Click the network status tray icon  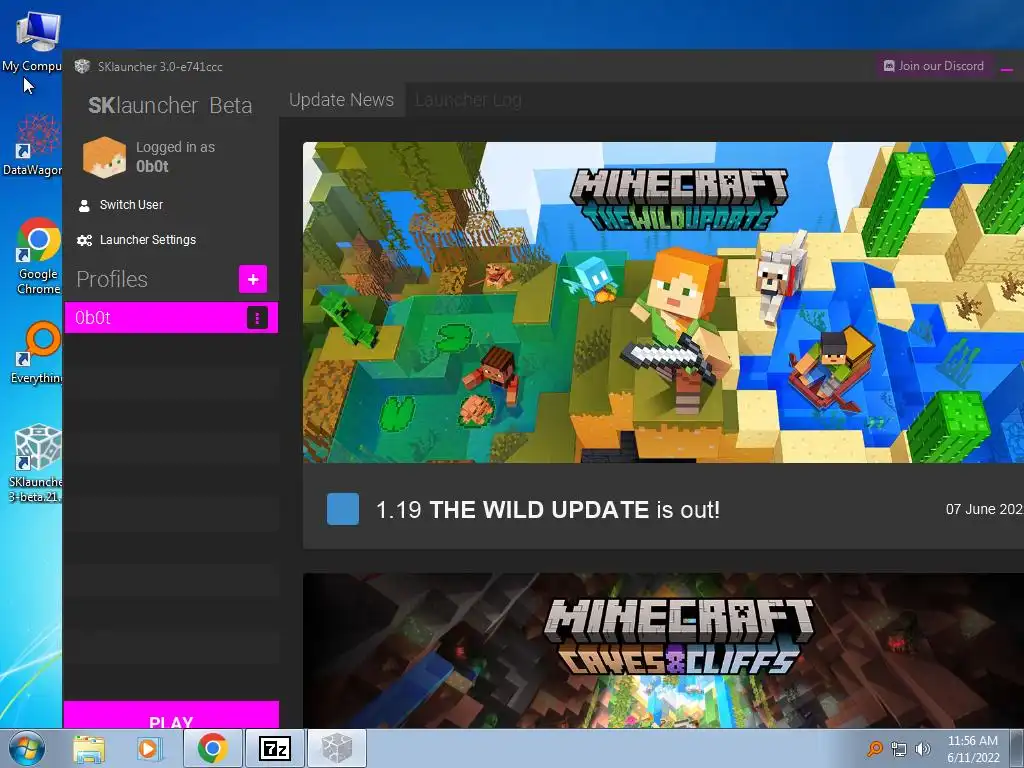899,749
